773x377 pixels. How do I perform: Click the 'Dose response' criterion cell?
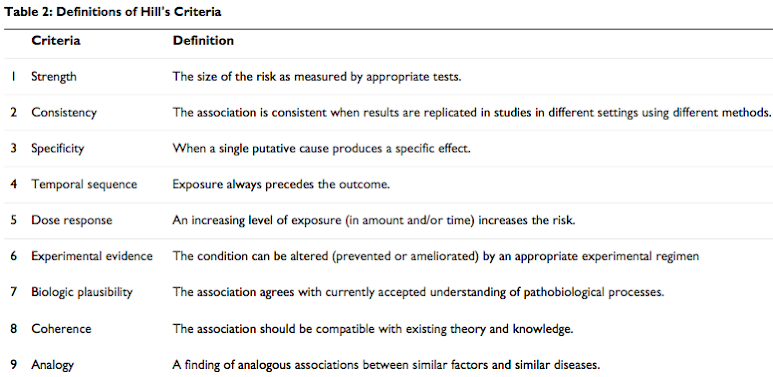point(71,220)
